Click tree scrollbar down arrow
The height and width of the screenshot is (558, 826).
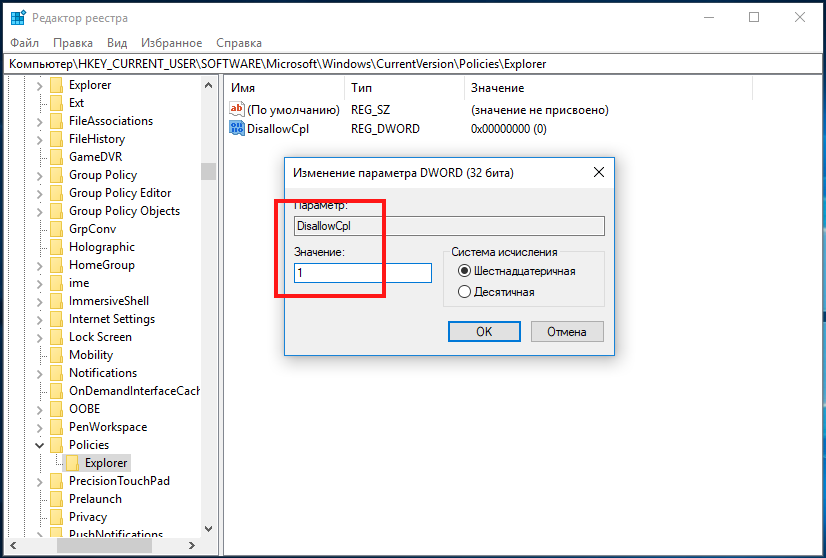(x=209, y=528)
